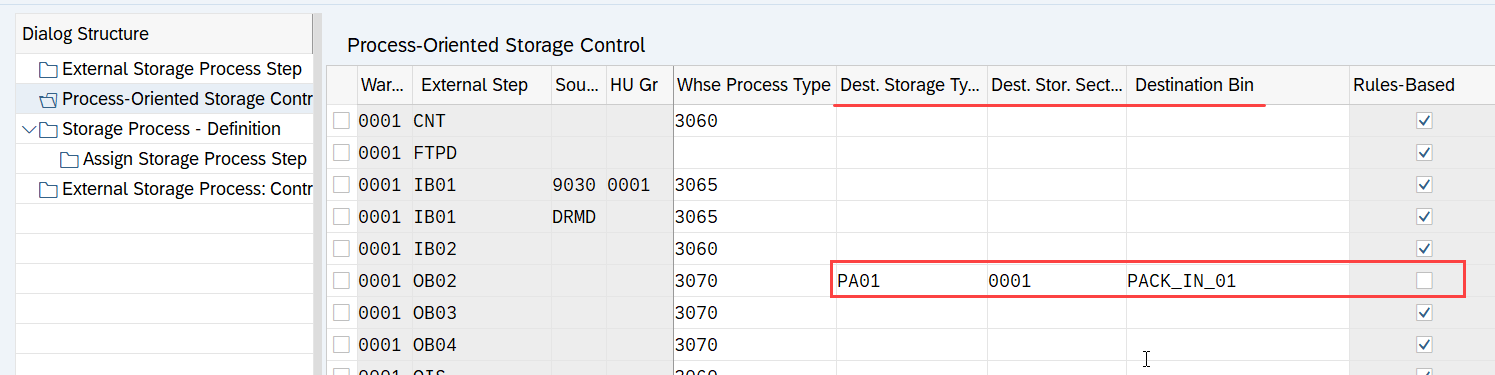1495x375 pixels.
Task: Click the Destination Bin column header
Action: [x=1238, y=85]
